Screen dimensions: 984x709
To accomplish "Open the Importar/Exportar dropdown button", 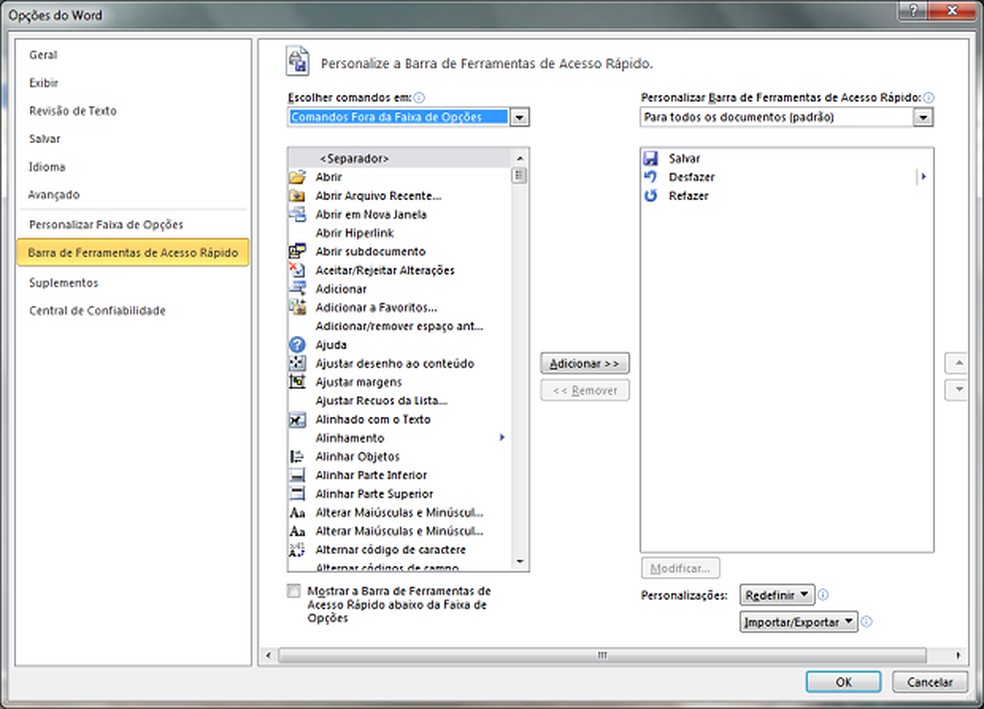I will (799, 622).
